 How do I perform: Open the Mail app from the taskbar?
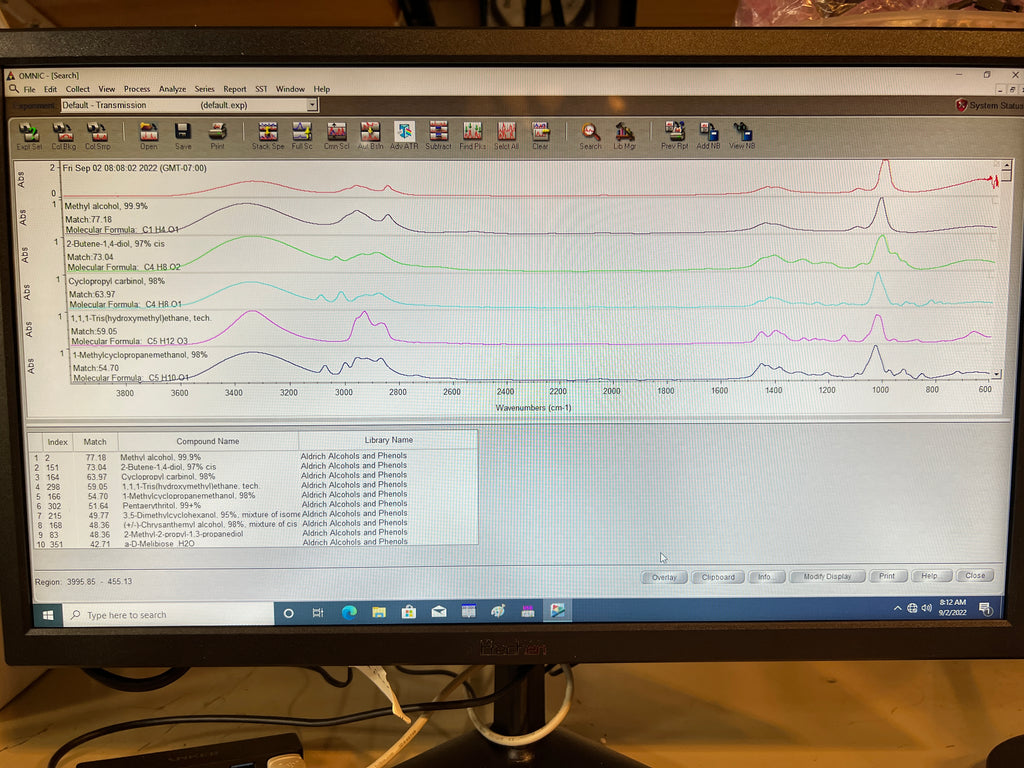tap(439, 612)
